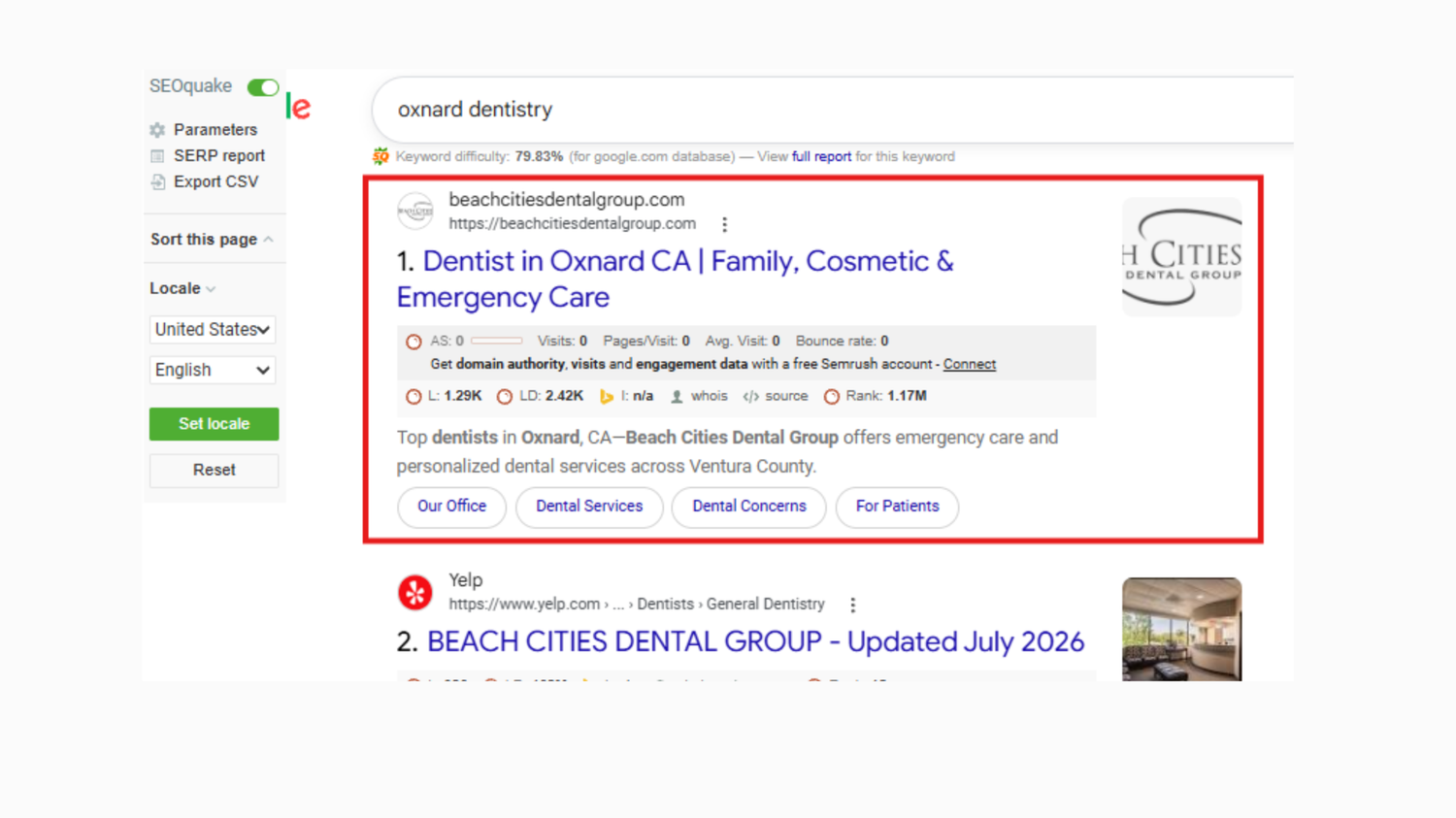Click the Pages/Visit: 0 metric
This screenshot has width=1456, height=818.
tap(646, 342)
